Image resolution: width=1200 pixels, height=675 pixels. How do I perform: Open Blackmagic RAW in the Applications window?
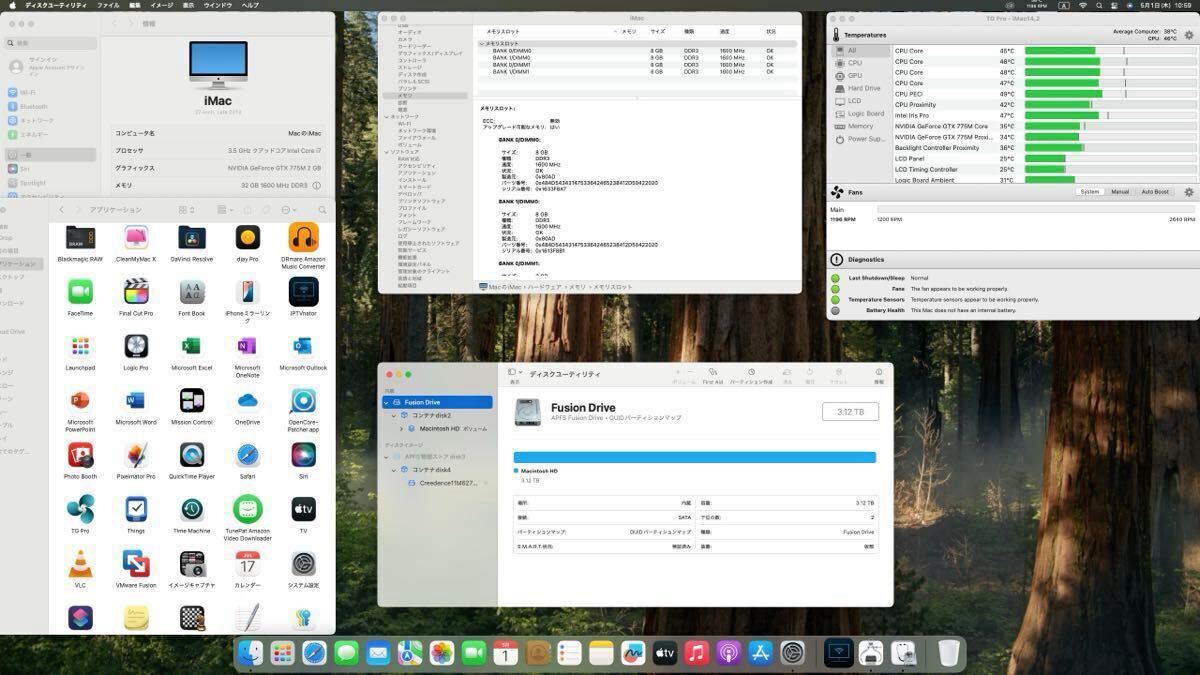click(80, 238)
